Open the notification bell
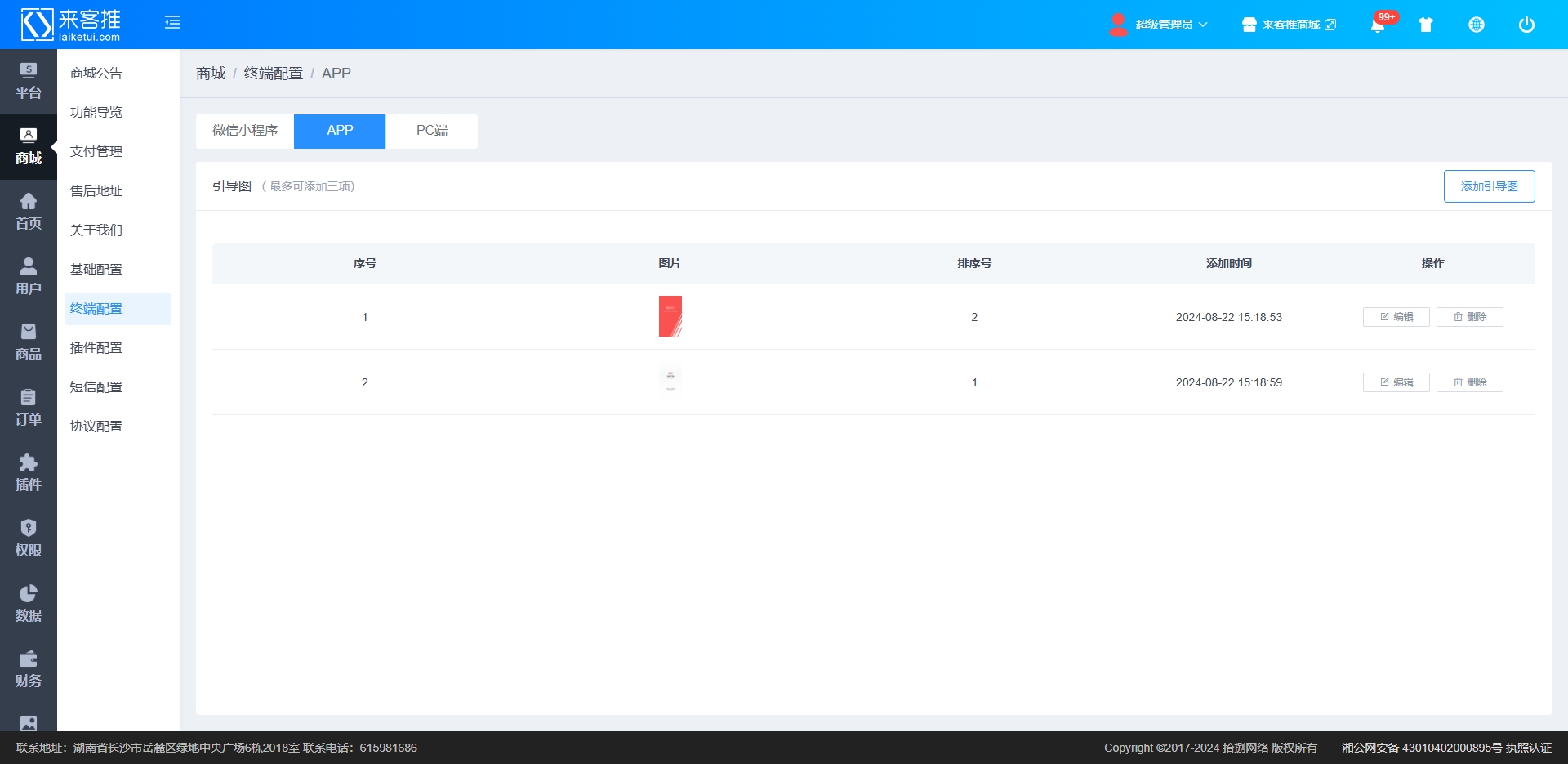 pyautogui.click(x=1378, y=25)
